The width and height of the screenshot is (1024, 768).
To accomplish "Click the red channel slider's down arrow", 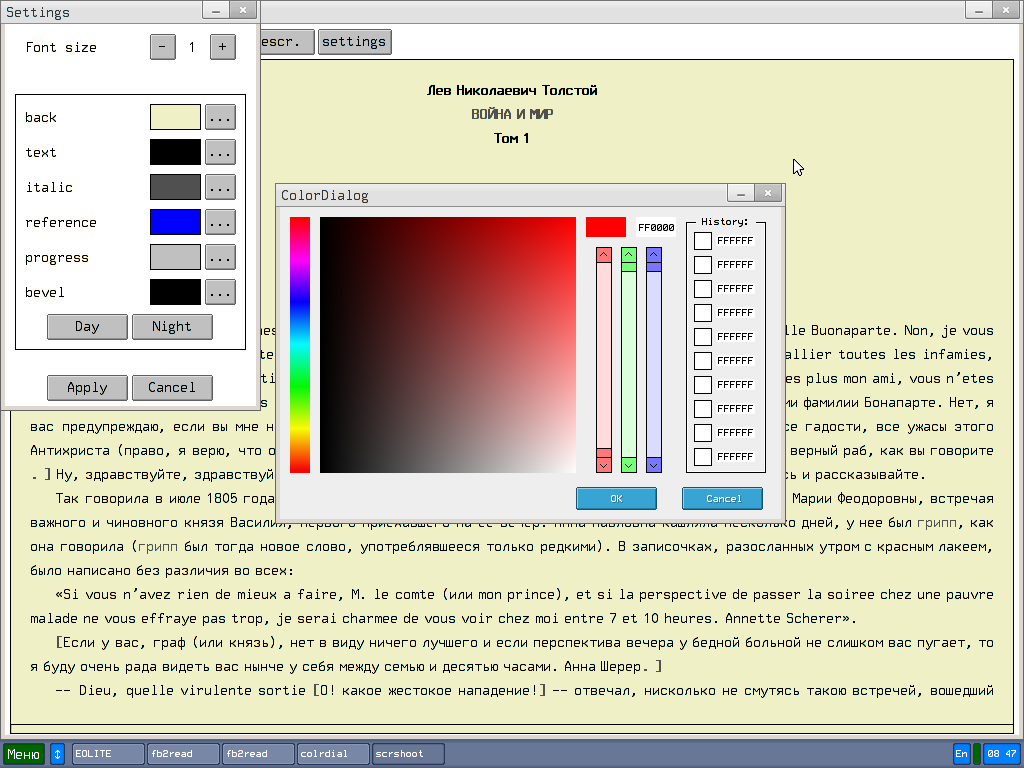I will pyautogui.click(x=604, y=465).
